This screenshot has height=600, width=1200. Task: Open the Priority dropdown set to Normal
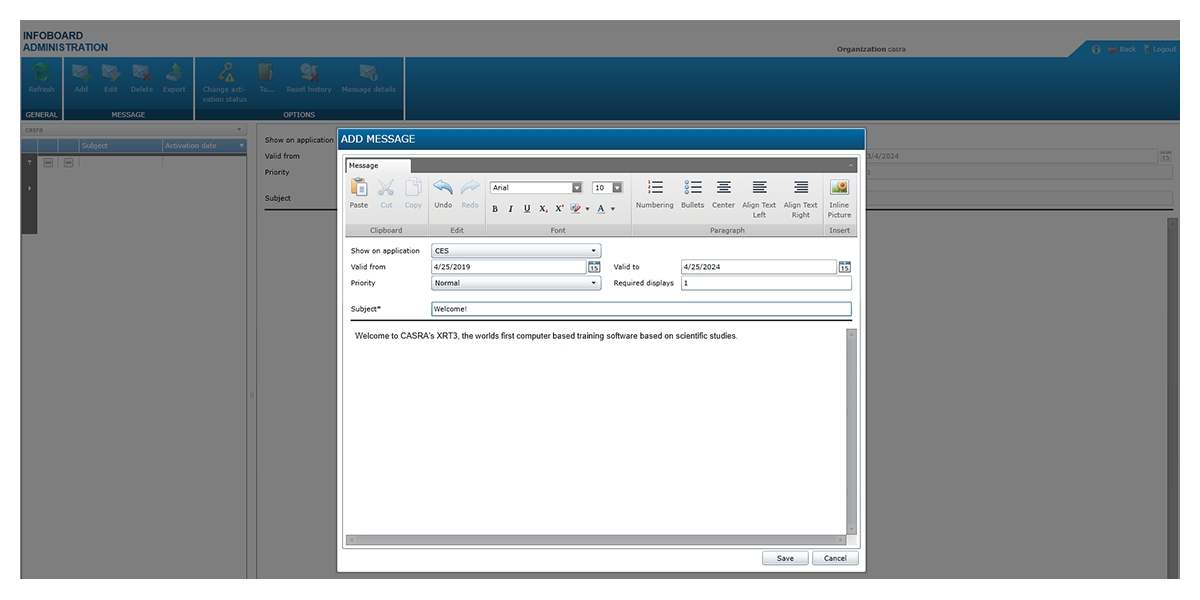pos(594,283)
